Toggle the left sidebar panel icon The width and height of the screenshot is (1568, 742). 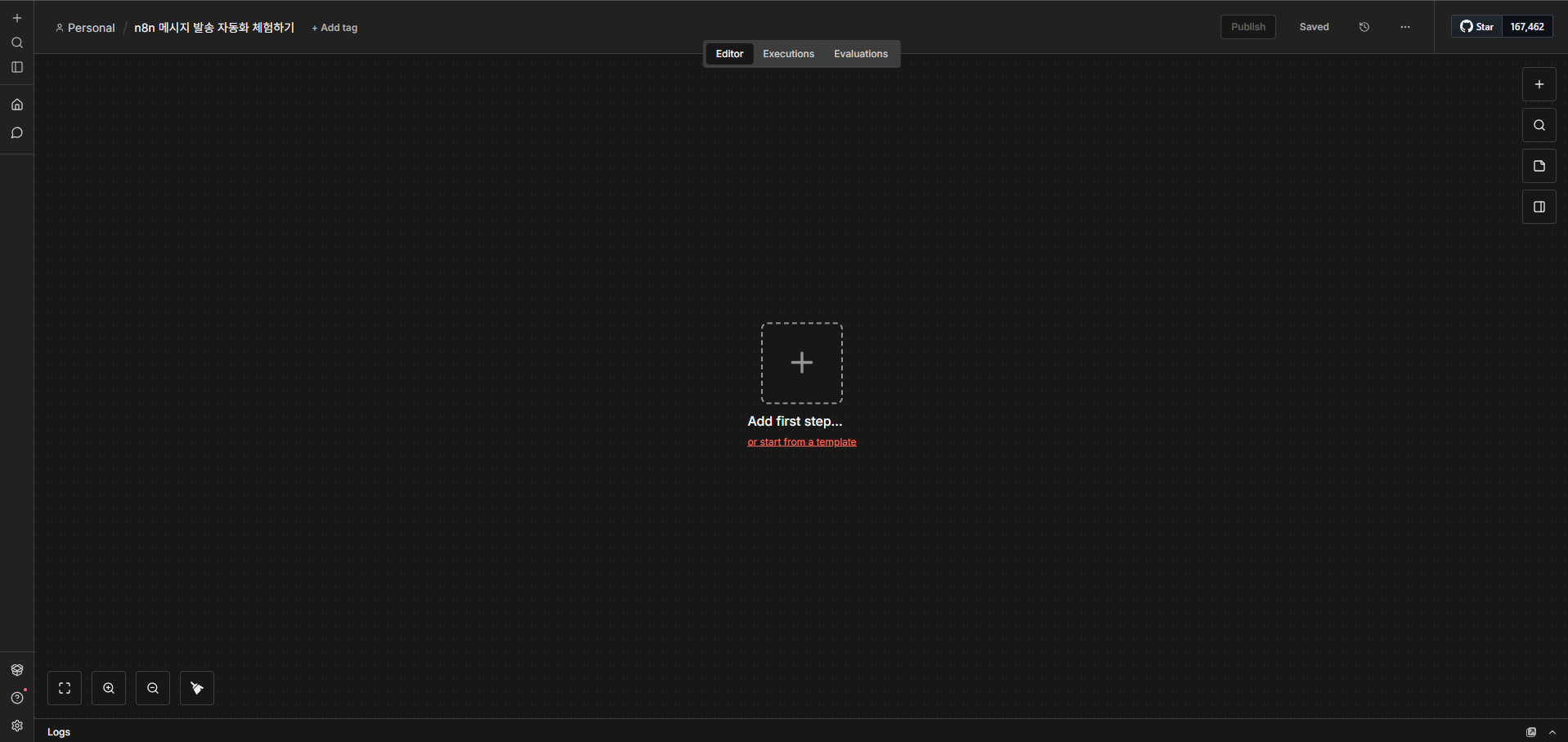click(x=17, y=67)
